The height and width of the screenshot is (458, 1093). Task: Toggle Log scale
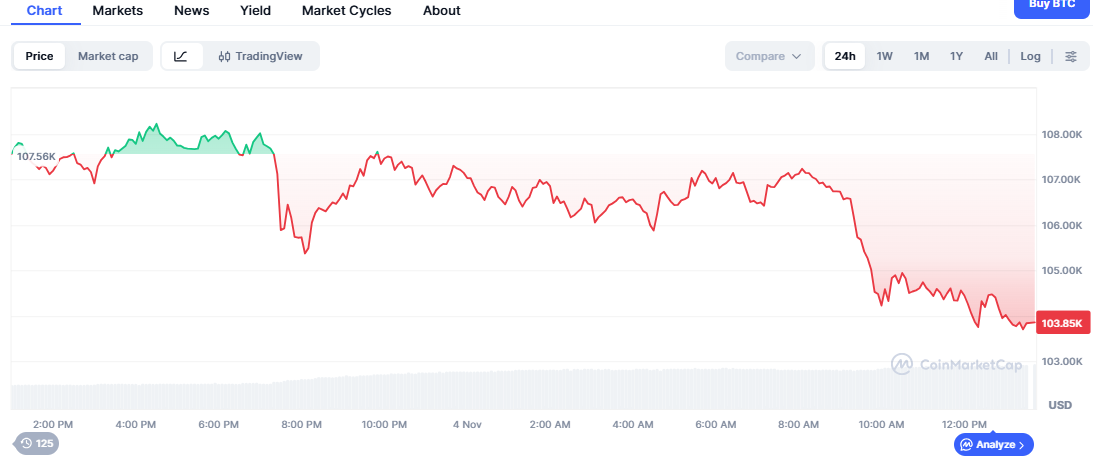(1030, 56)
